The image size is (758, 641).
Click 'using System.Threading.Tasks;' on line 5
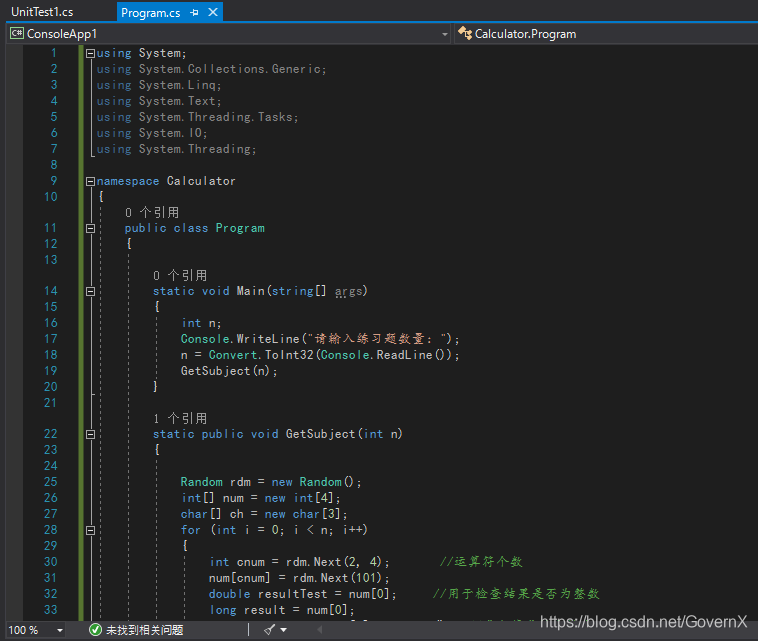(197, 117)
